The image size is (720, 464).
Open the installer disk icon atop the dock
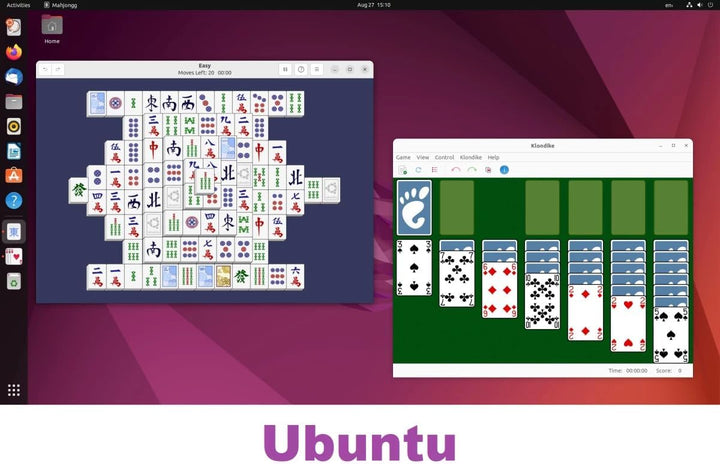[14, 27]
